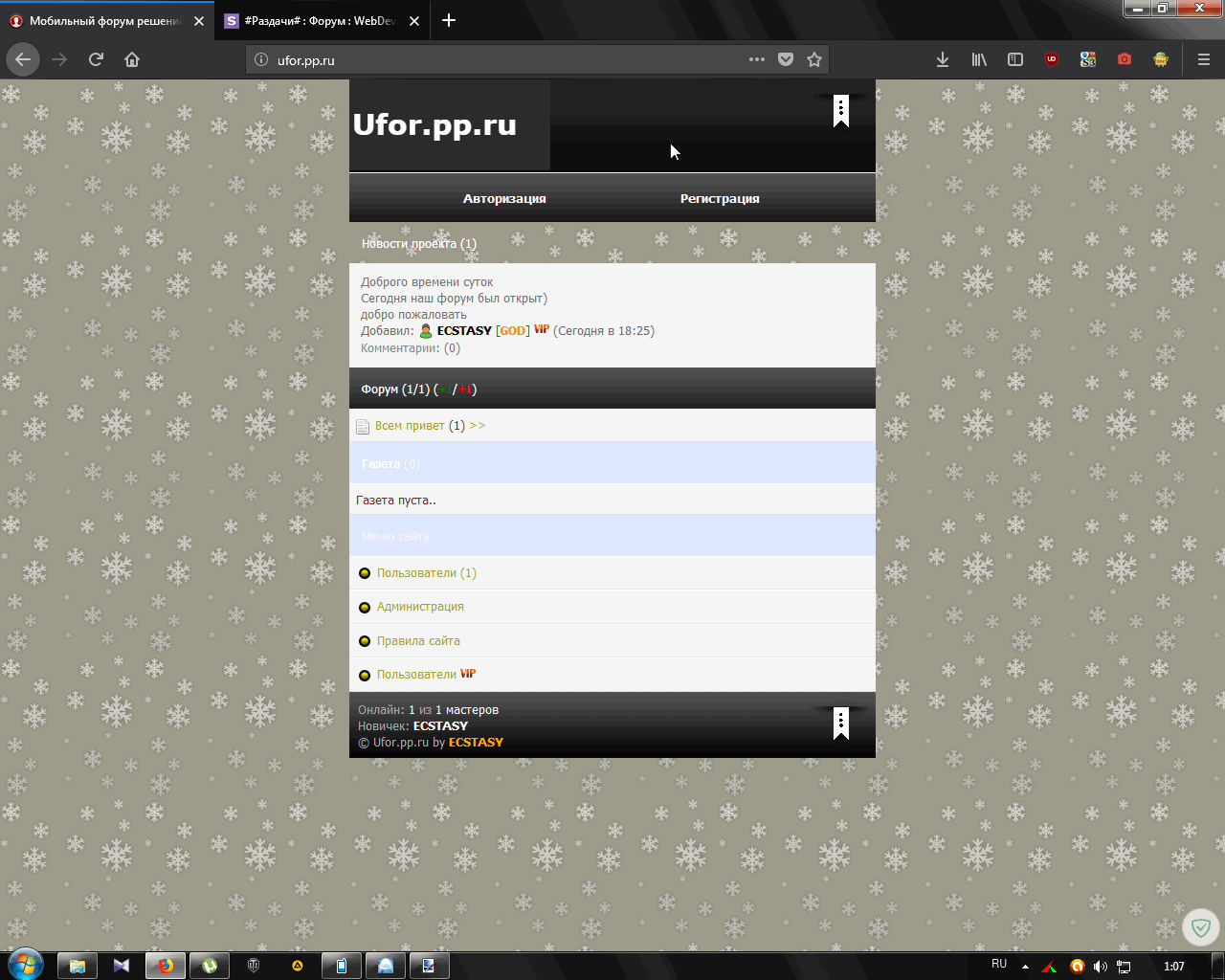Open a new browser tab with plus button

449,20
